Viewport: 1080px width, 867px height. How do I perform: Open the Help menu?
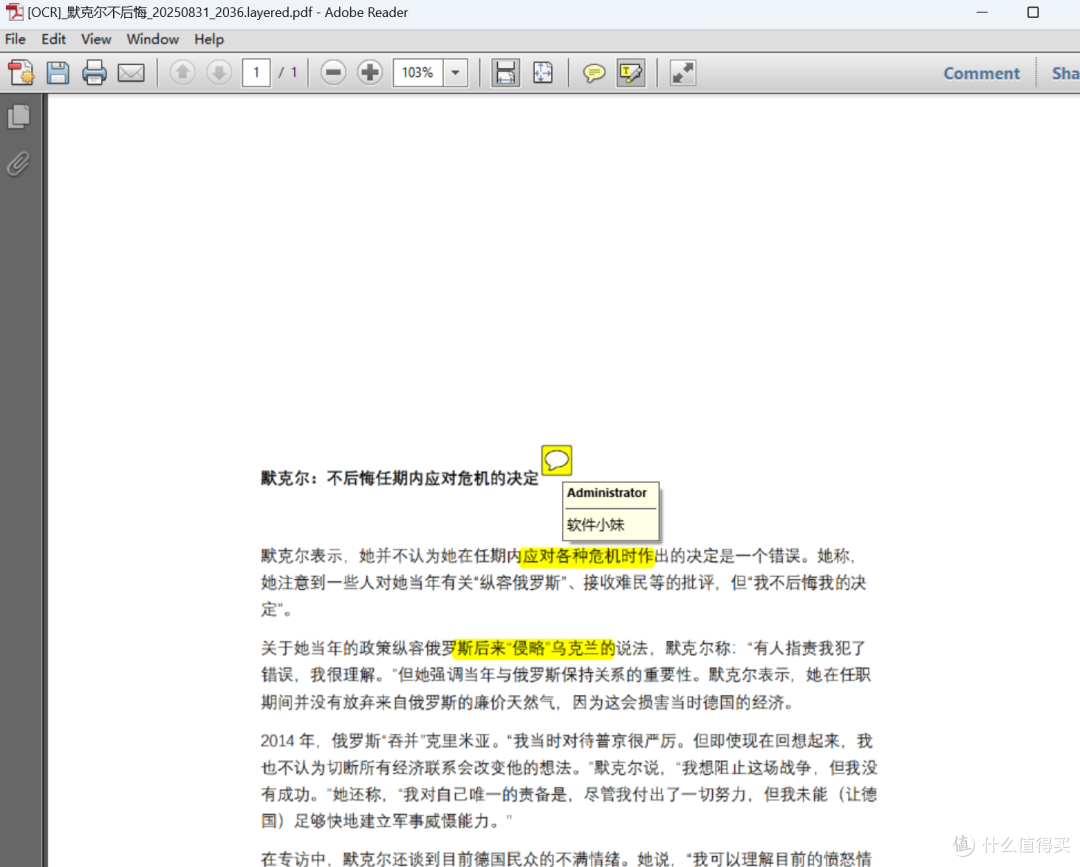[209, 39]
